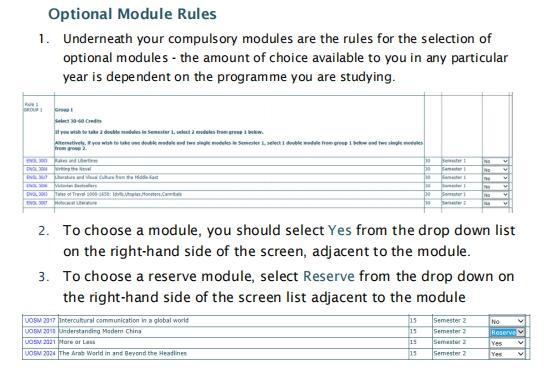Open the dropdown for Rakes and Libertines
The height and width of the screenshot is (368, 545).
(x=496, y=161)
